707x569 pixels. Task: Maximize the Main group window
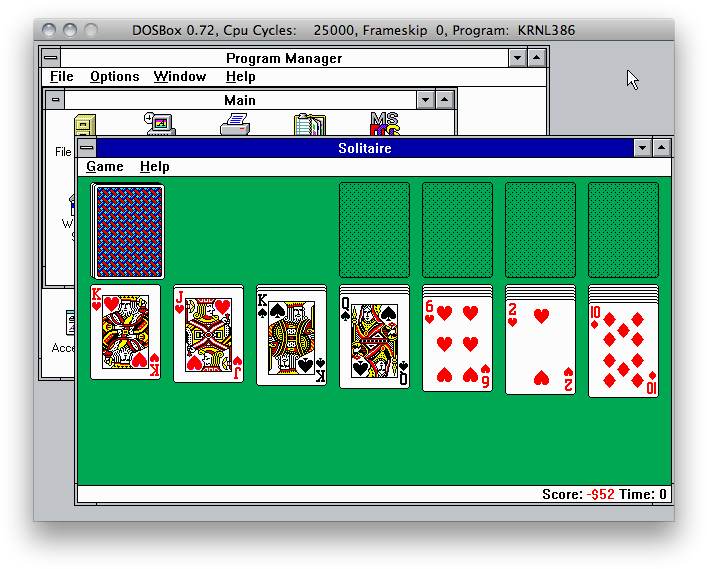445,100
